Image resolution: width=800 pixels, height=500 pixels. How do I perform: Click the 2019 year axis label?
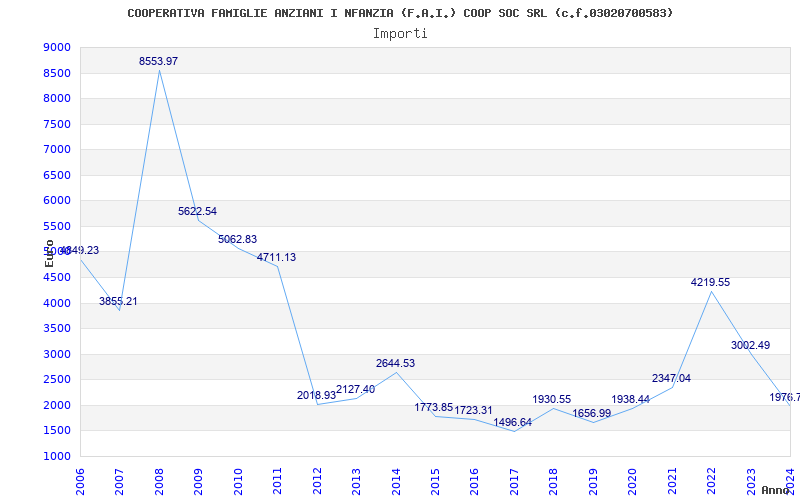[x=593, y=482]
